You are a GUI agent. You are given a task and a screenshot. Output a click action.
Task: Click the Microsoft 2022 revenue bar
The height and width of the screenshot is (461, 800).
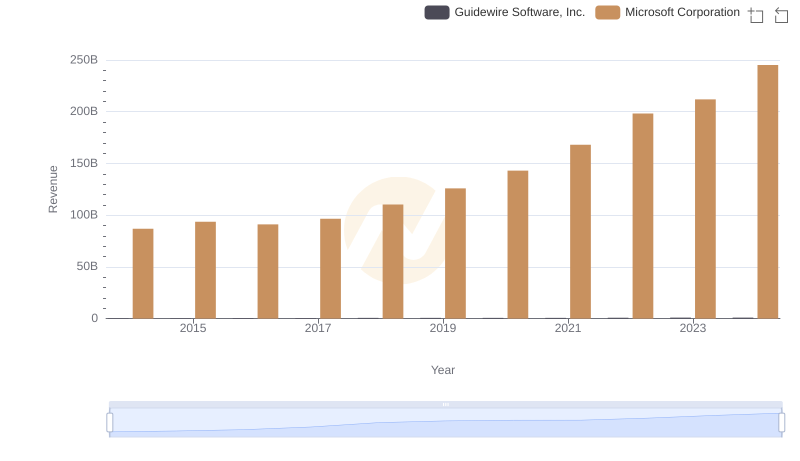643,216
